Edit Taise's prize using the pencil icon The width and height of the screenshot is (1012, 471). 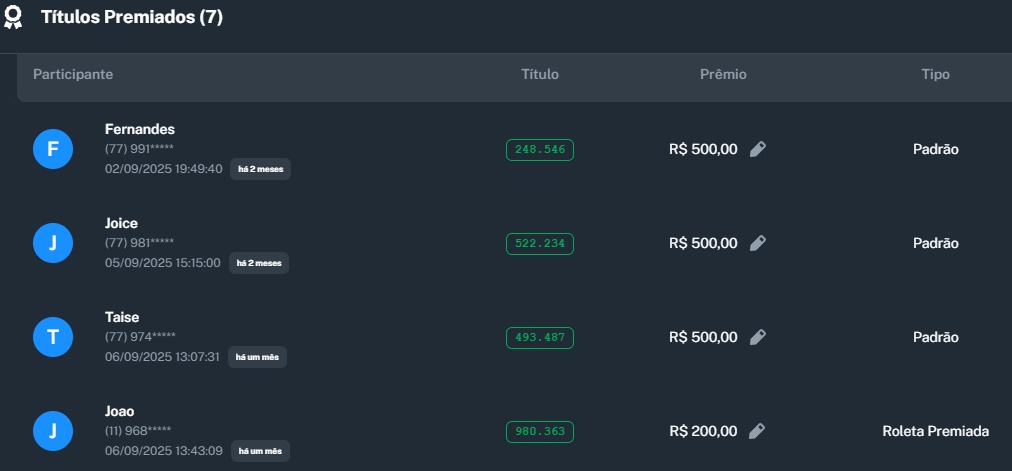click(x=758, y=337)
